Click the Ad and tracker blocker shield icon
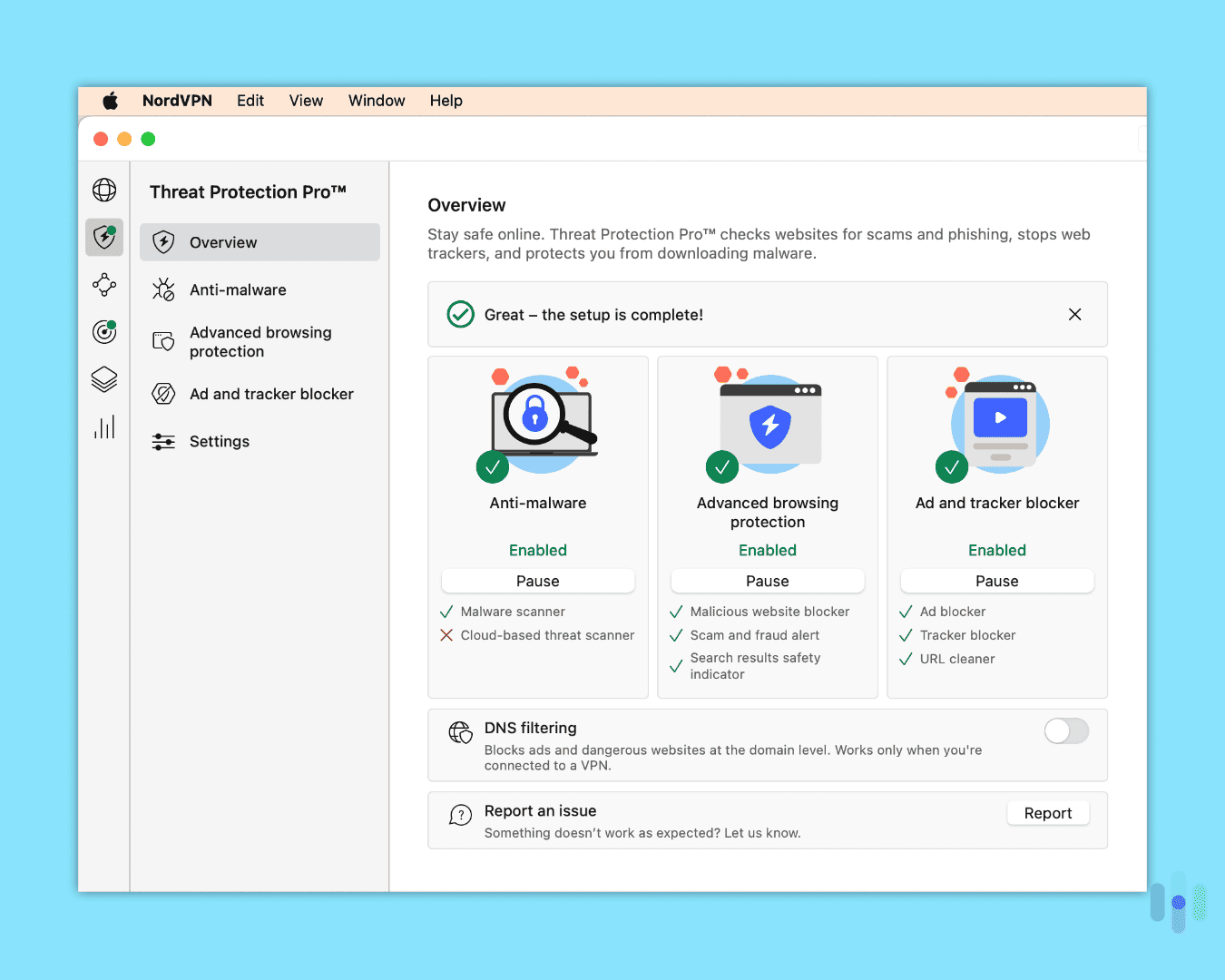Image resolution: width=1225 pixels, height=980 pixels. pos(163,394)
